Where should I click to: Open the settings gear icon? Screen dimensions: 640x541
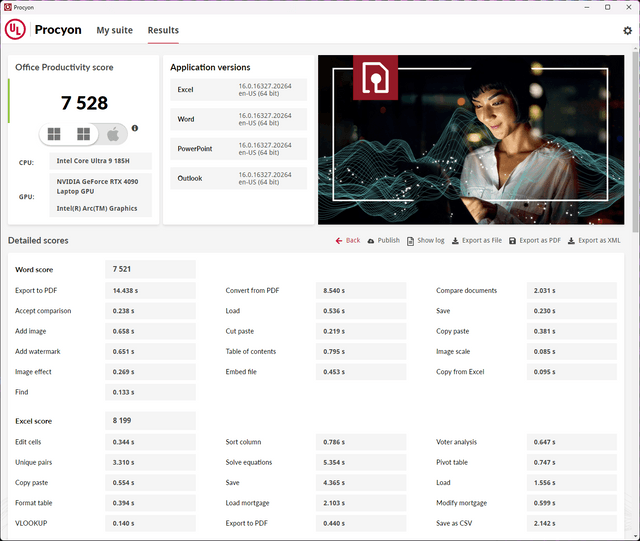[x=627, y=31]
